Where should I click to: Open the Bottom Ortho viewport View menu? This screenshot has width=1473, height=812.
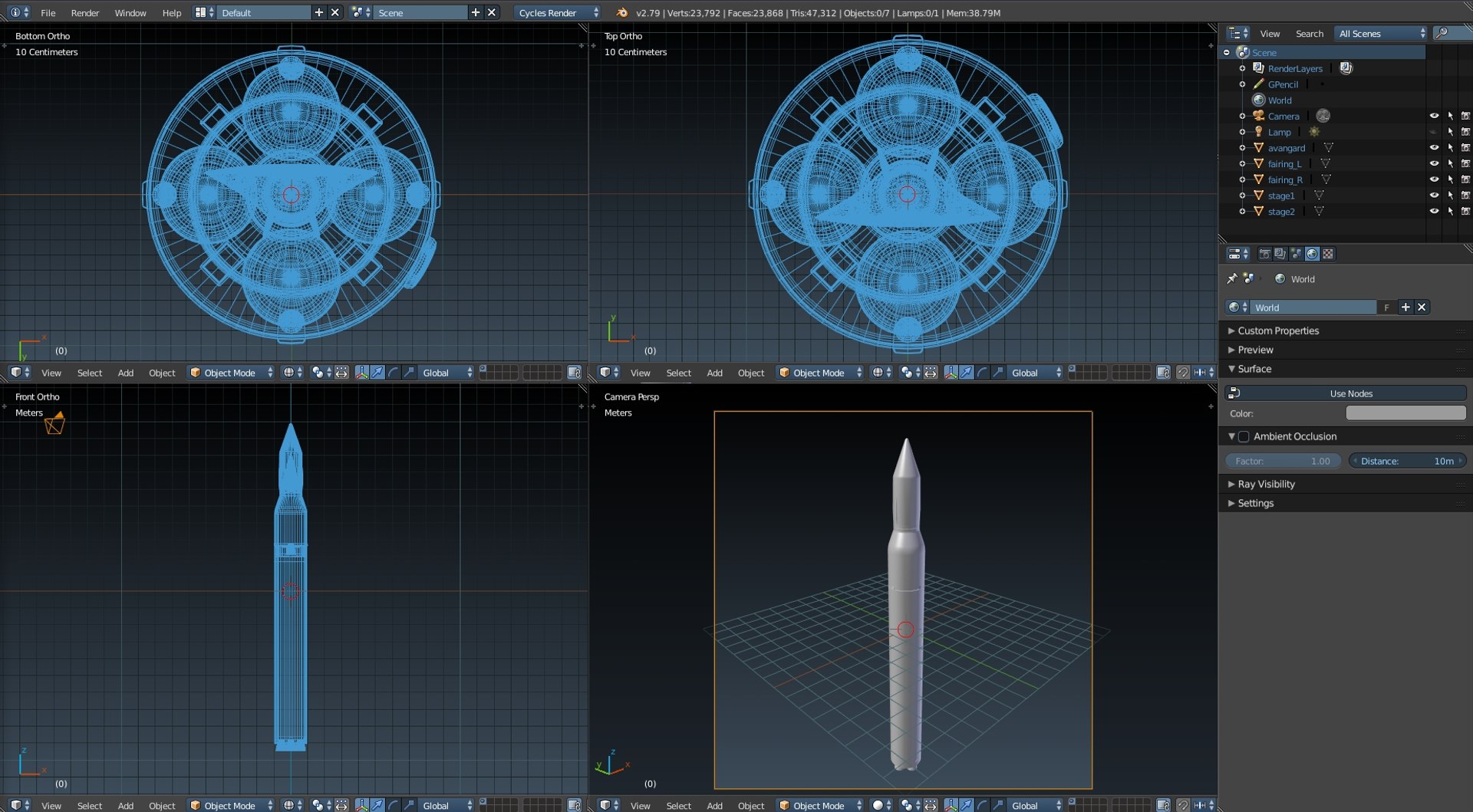(51, 373)
